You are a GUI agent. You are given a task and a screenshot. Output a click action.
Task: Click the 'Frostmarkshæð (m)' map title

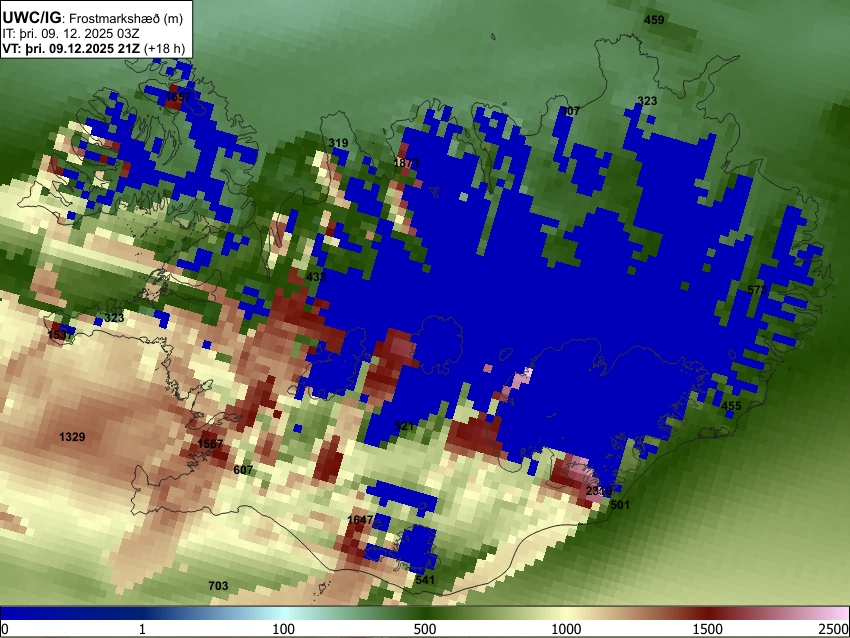click(126, 18)
